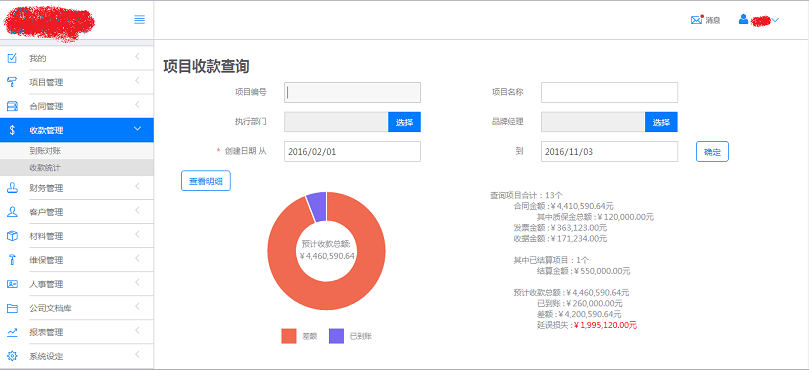The image size is (809, 370).
Task: Click donut center text ¥4,460,590.64
Action: tap(328, 255)
